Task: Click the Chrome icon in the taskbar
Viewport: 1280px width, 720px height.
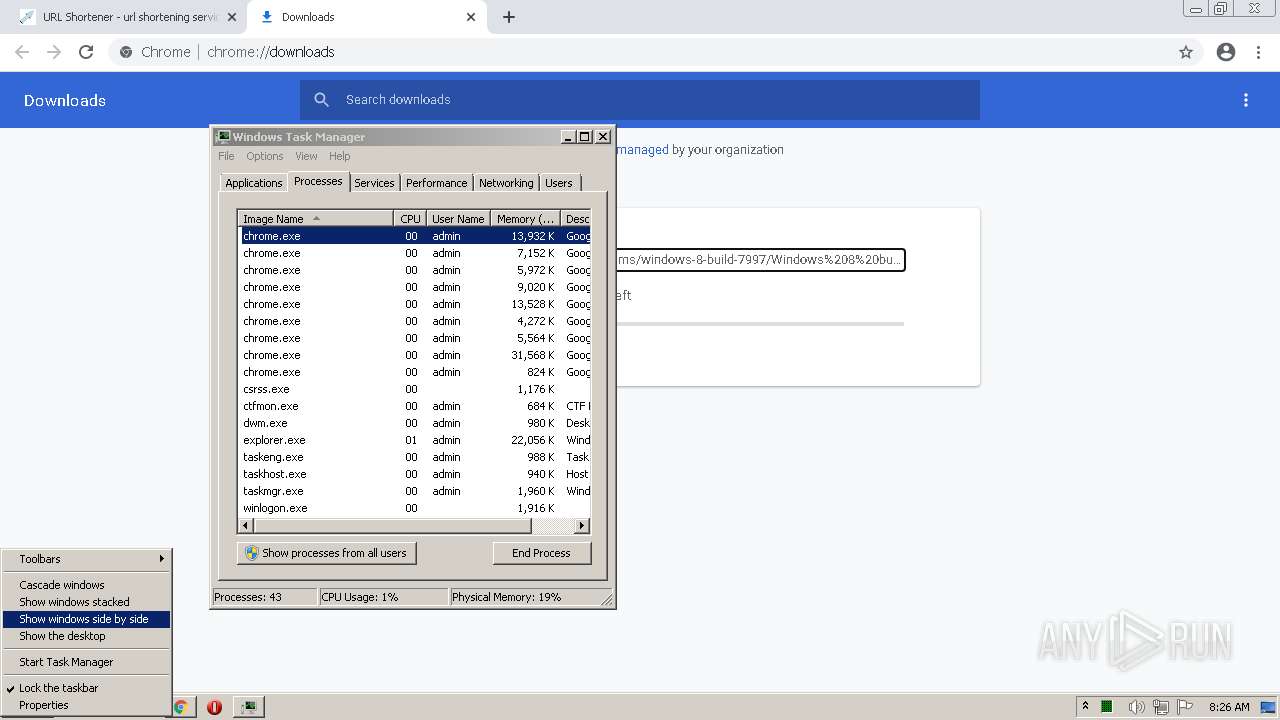Action: (x=181, y=707)
